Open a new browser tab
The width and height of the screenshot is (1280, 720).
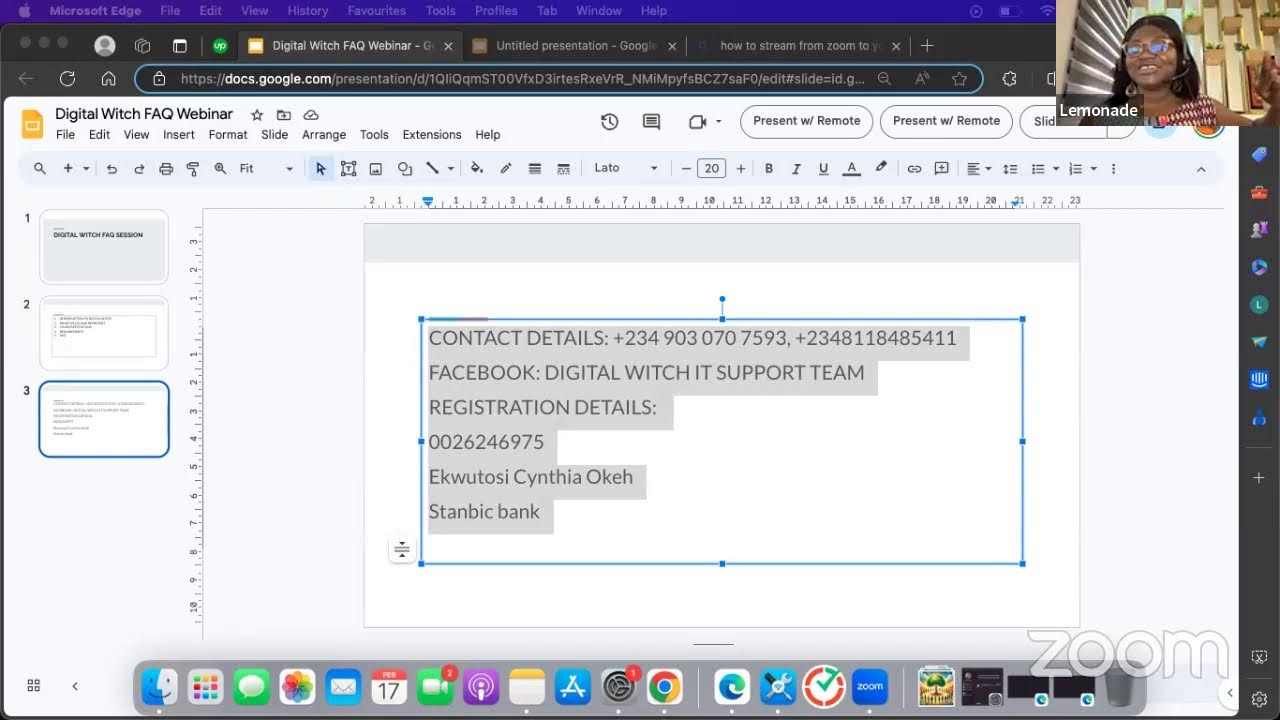point(927,46)
